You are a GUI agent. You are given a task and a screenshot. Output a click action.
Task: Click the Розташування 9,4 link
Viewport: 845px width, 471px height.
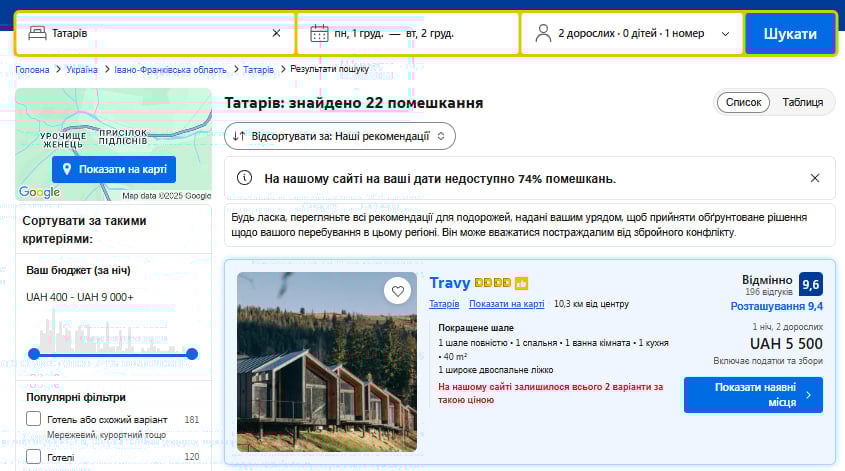click(777, 306)
